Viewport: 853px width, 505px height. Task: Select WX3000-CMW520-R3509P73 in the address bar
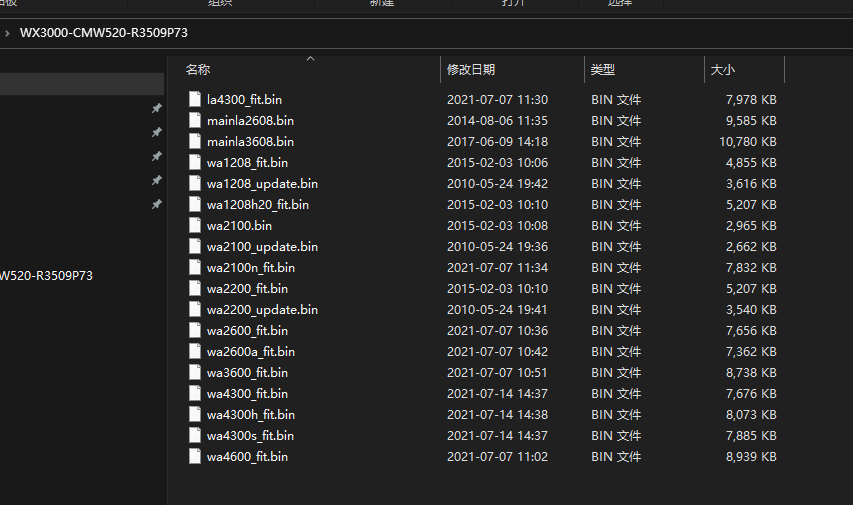[103, 33]
